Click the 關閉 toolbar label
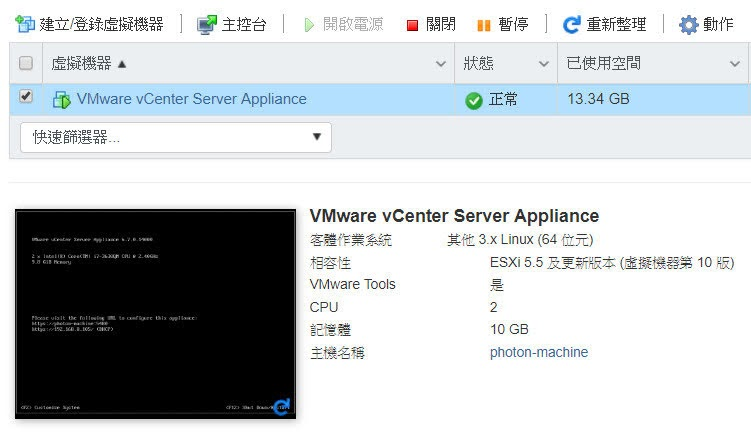751x440 pixels. tap(441, 24)
